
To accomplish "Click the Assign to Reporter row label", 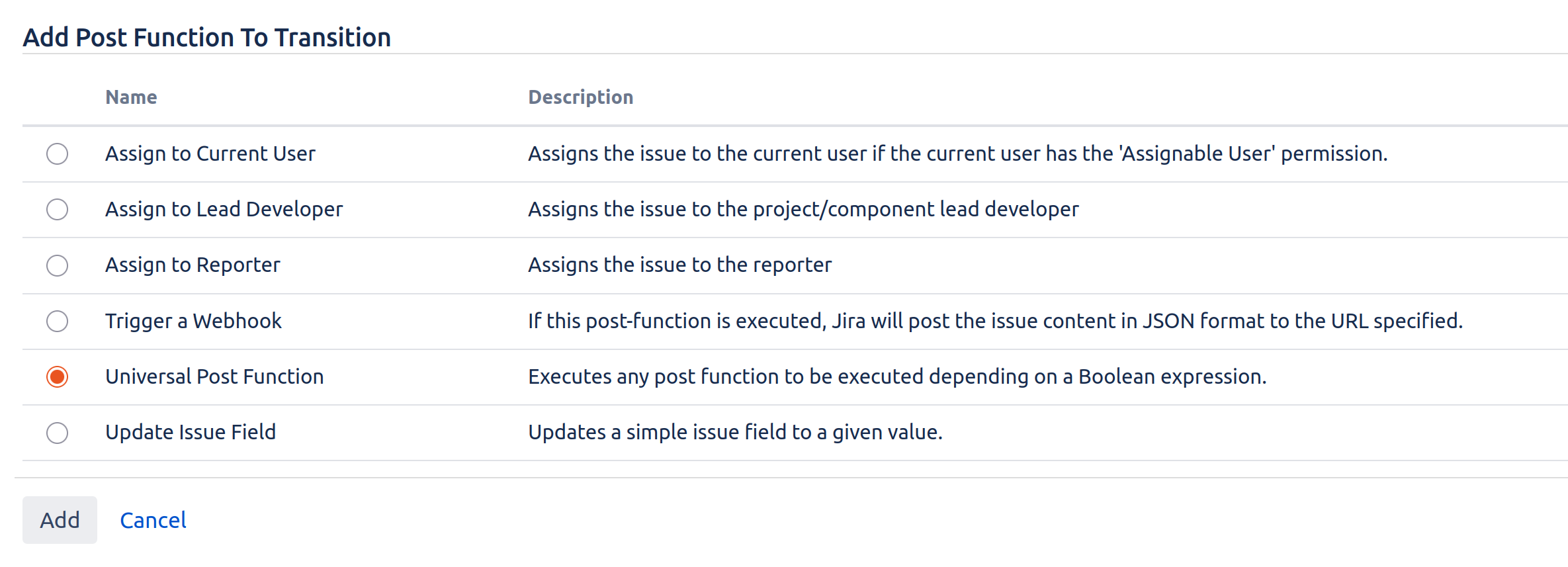I will pos(192,265).
